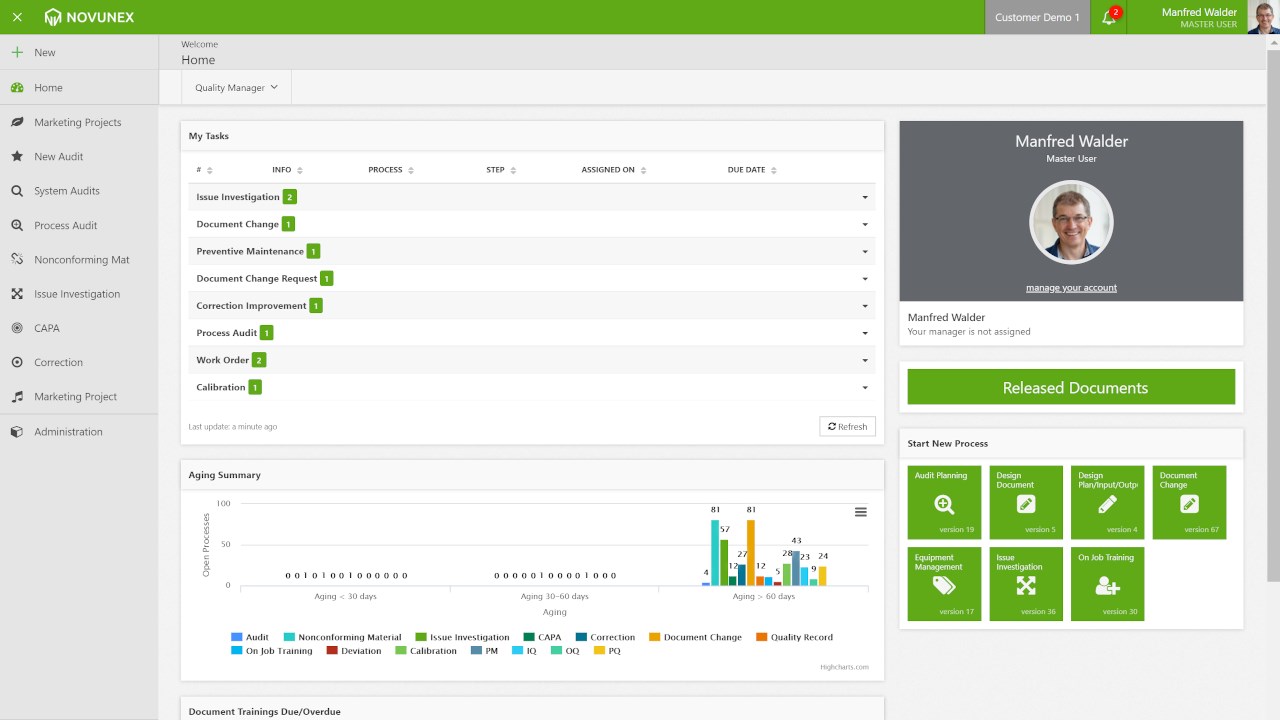1280x720 pixels.
Task: Click the page vertical scrollbar
Action: (1273, 310)
